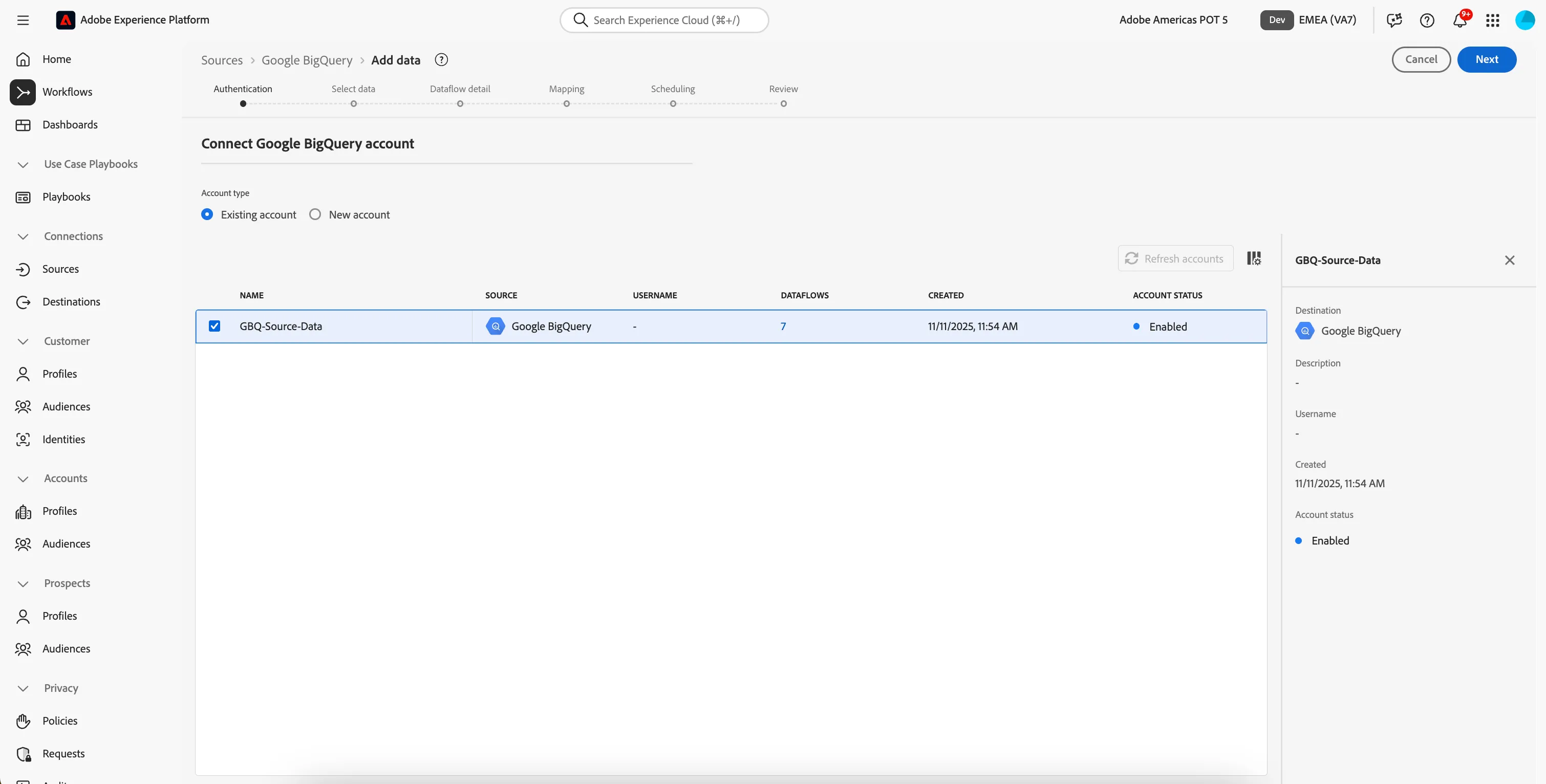Open the user profile avatar
The width and height of the screenshot is (1546, 784).
[x=1525, y=20]
